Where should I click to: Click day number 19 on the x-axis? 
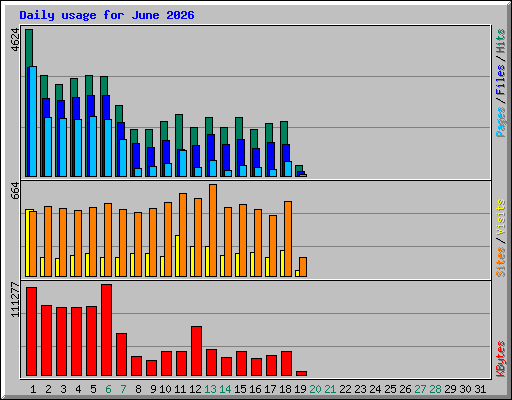300,389
